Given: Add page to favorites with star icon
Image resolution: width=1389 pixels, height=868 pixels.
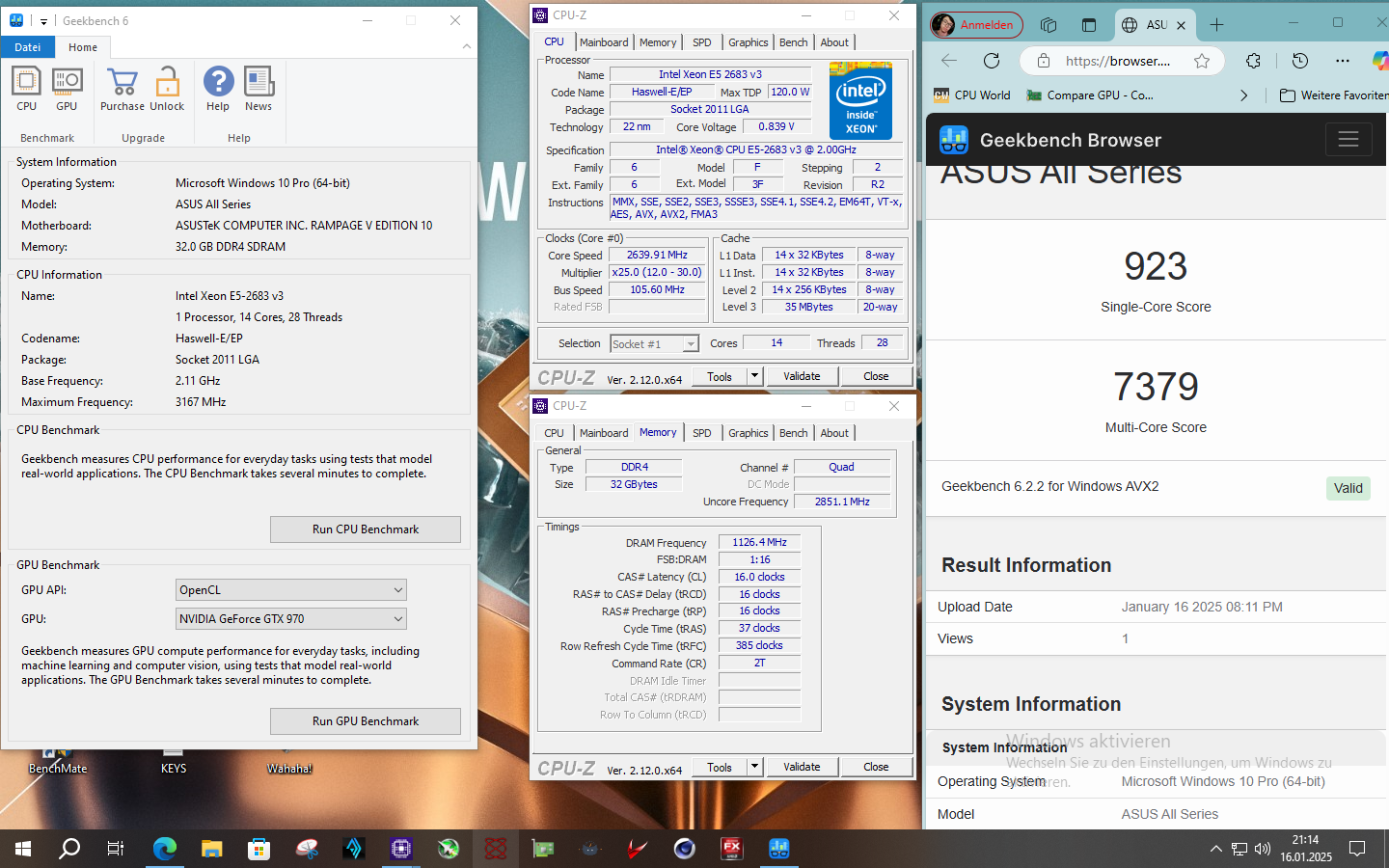Looking at the screenshot, I should [1202, 61].
